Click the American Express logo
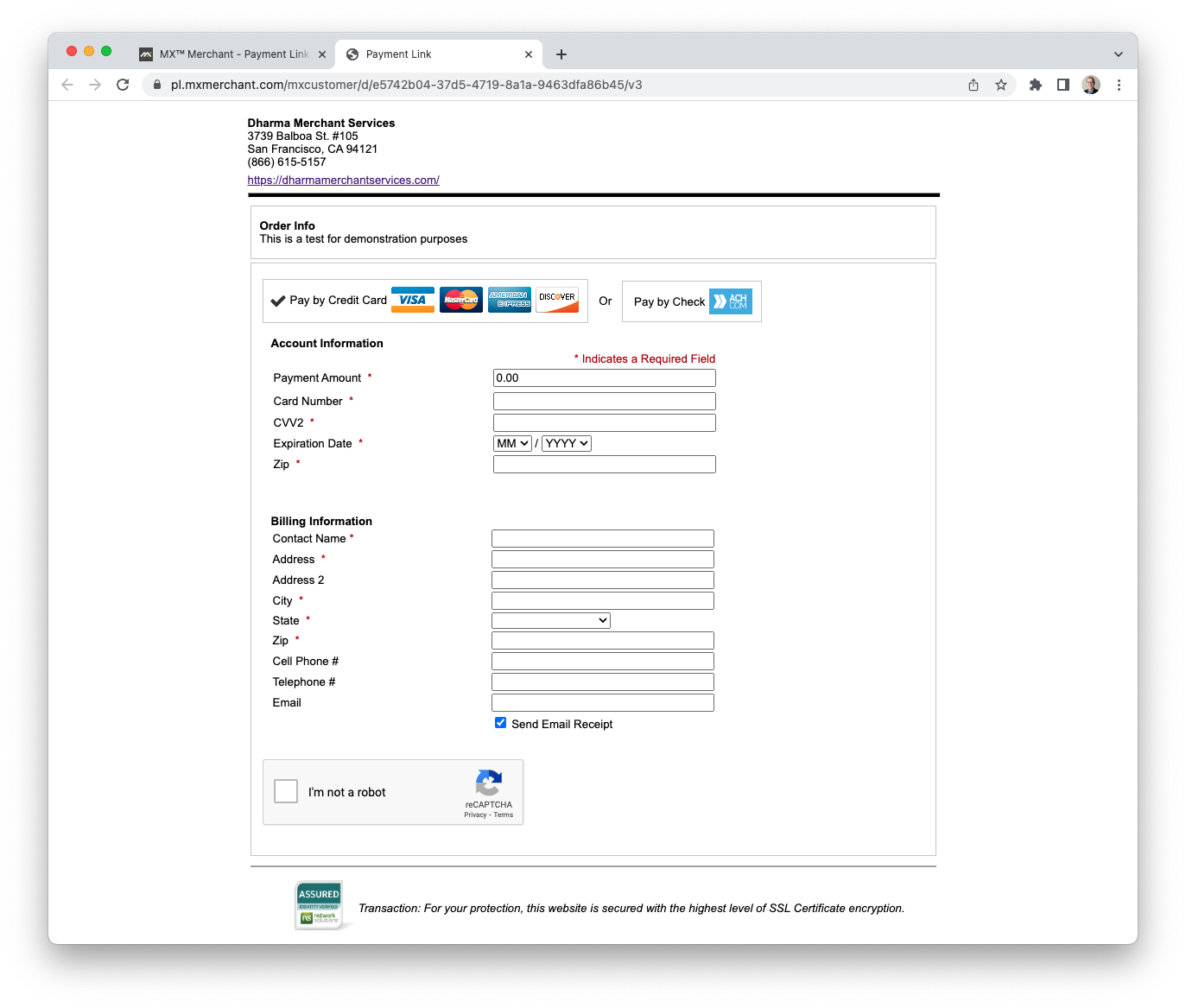The width and height of the screenshot is (1186, 1008). 510,300
